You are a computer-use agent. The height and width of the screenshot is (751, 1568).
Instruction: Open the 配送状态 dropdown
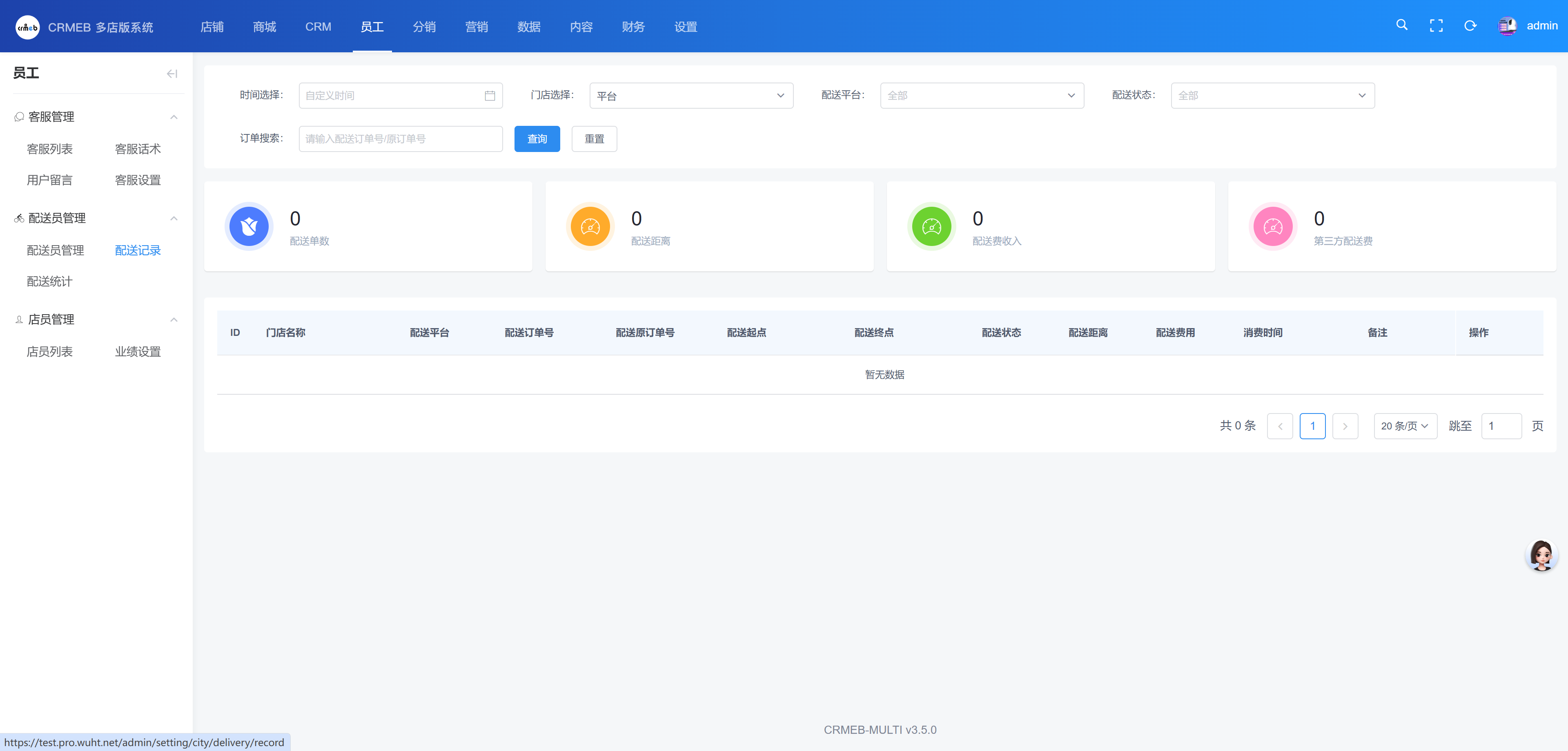click(x=1272, y=96)
